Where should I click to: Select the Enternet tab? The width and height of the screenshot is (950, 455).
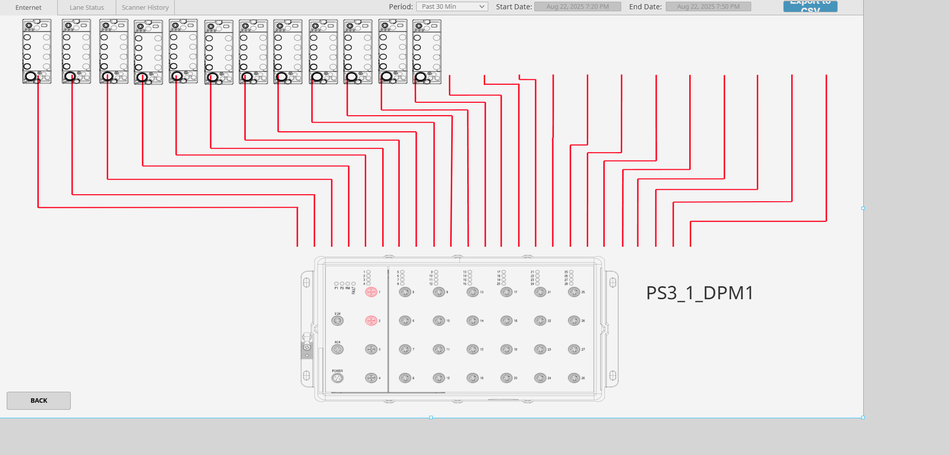[x=29, y=7]
